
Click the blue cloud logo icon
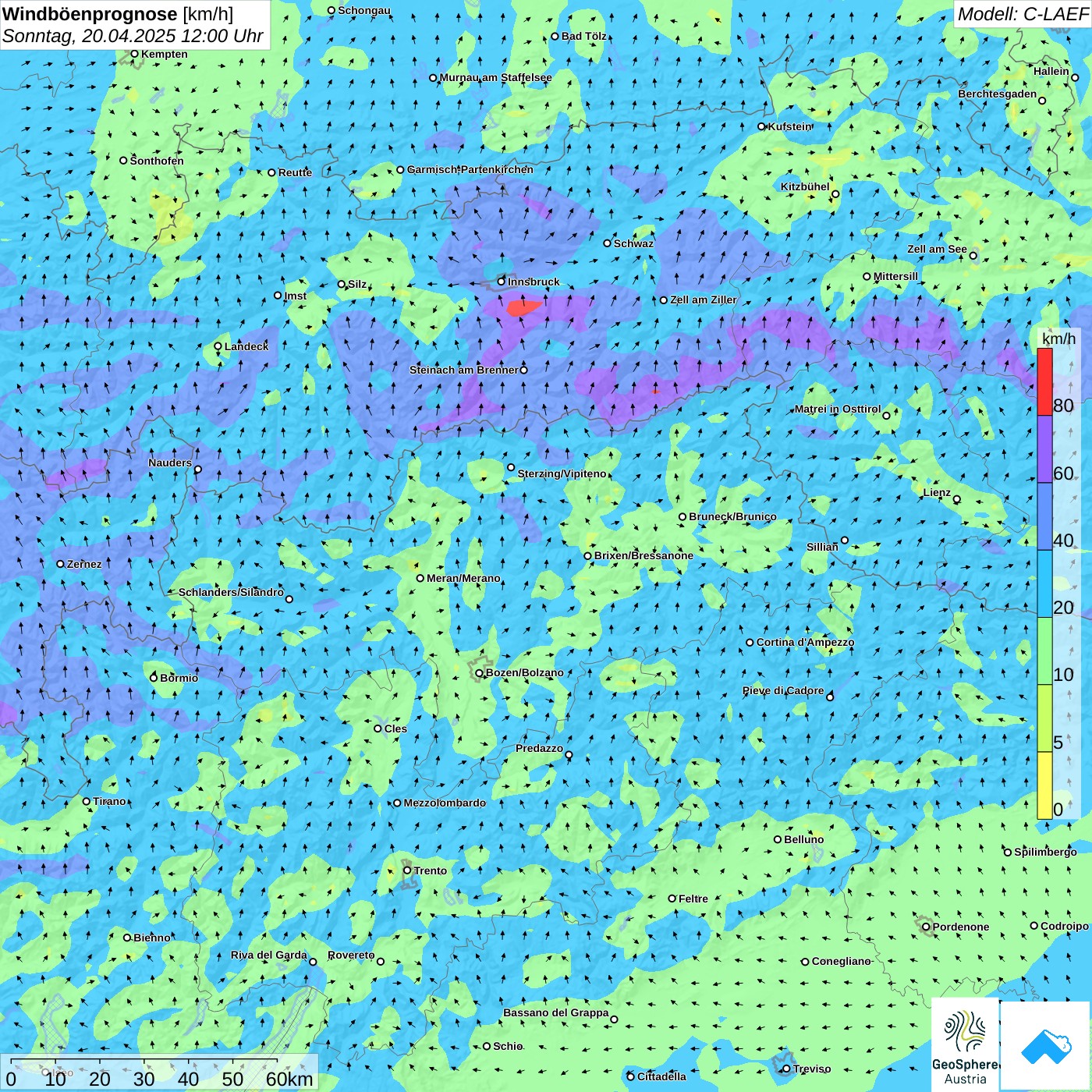point(1046,1046)
